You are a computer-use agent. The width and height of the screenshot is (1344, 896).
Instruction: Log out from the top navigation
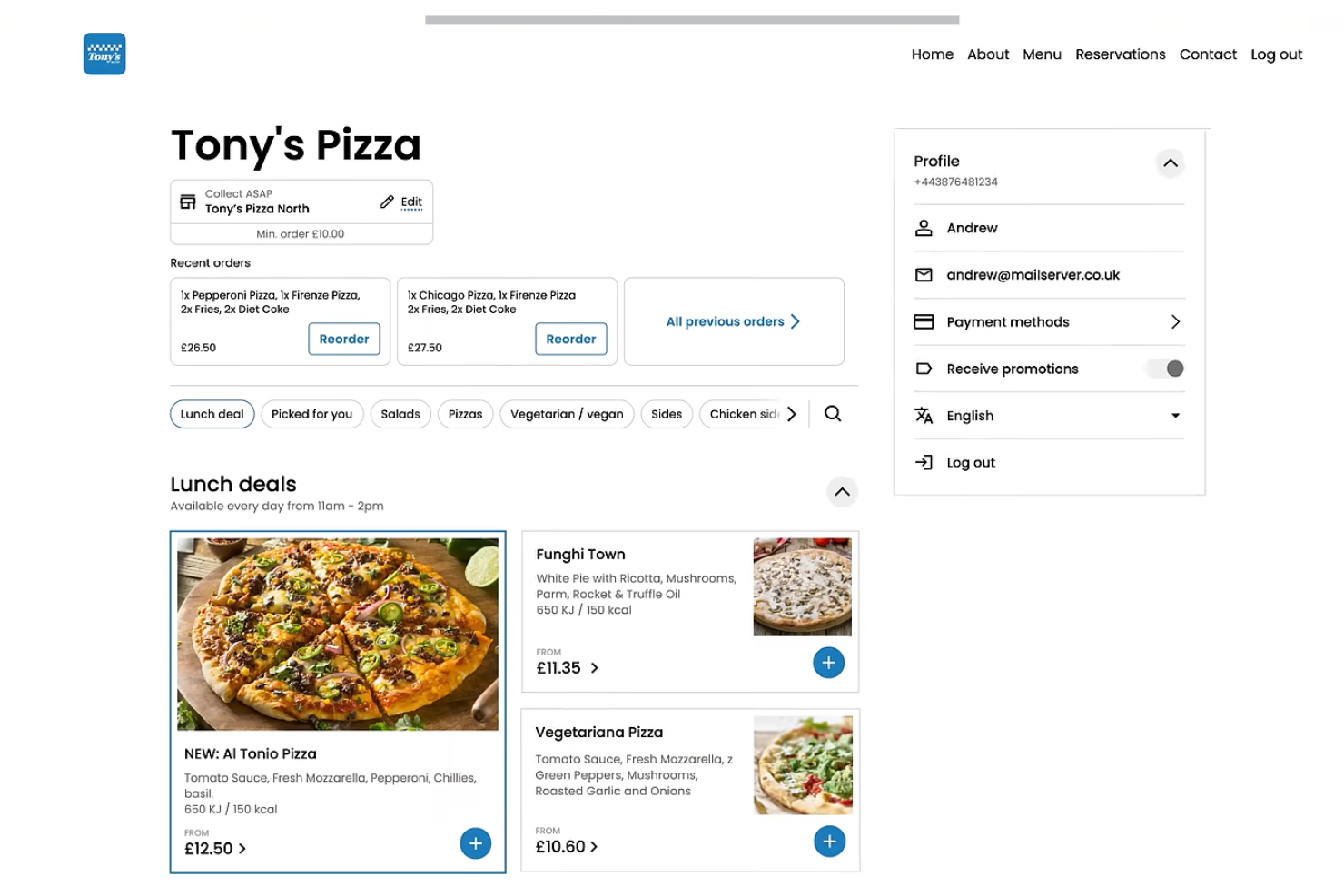click(1276, 54)
